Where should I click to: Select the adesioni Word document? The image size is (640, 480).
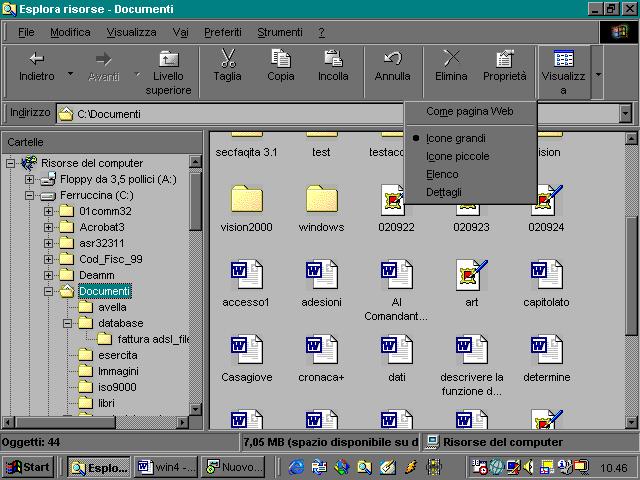(321, 273)
